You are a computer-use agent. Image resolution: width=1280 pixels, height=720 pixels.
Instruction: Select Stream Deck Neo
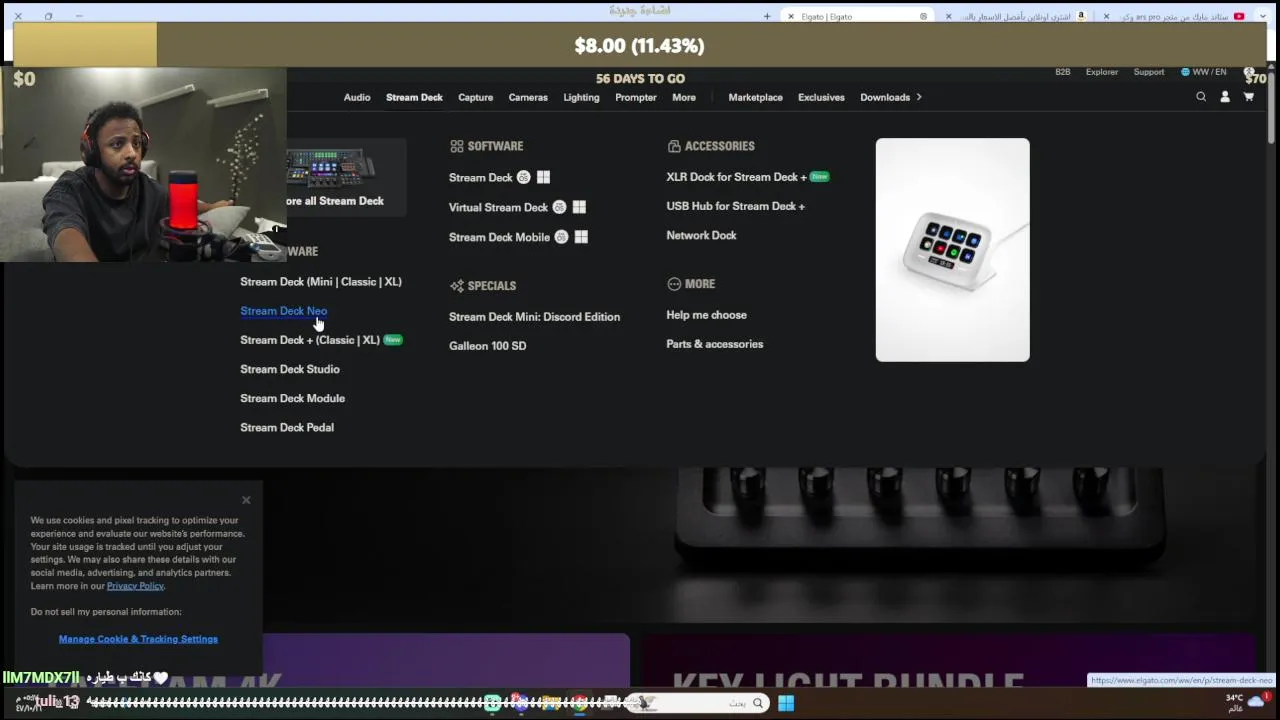(283, 311)
